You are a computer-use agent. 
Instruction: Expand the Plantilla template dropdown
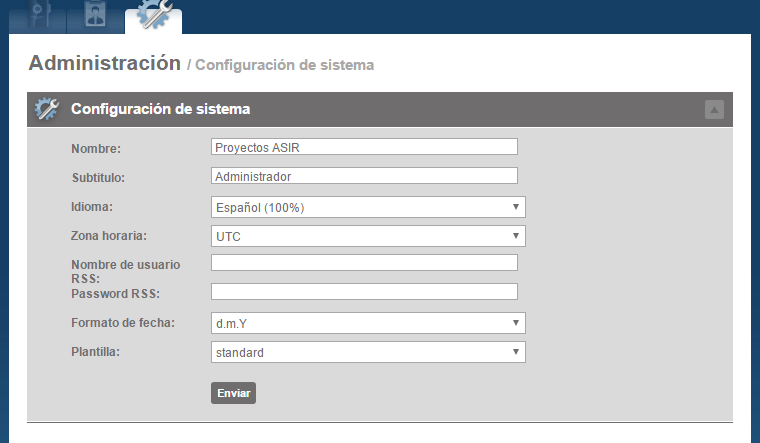[368, 353]
